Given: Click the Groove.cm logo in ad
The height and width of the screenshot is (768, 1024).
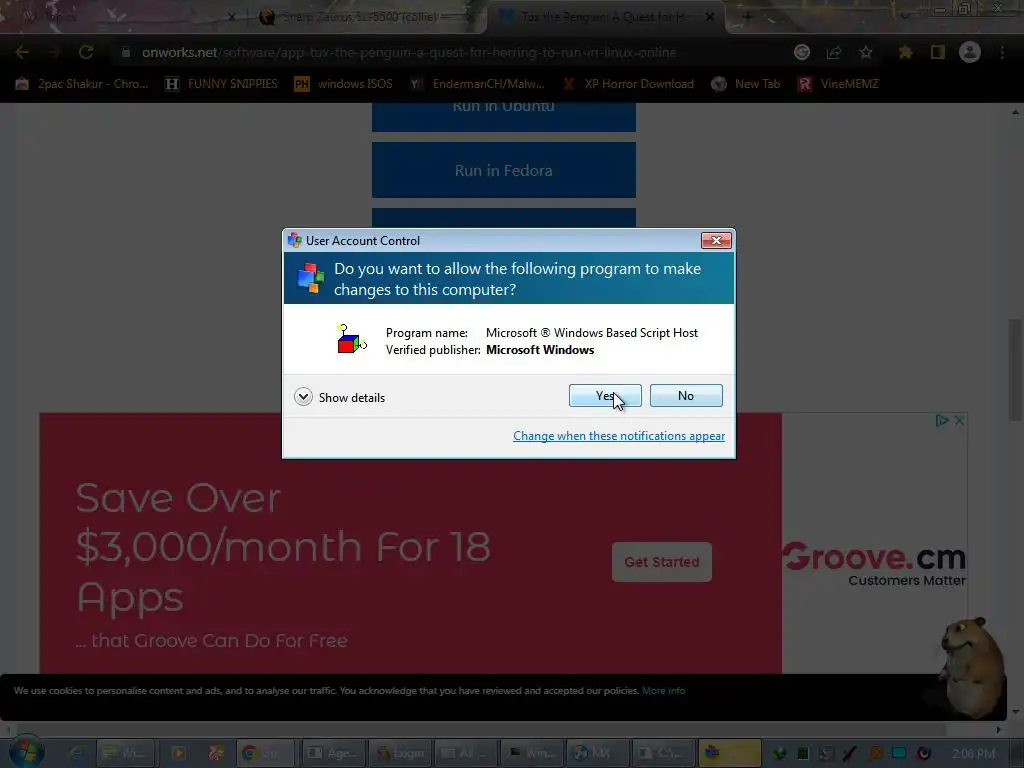Looking at the screenshot, I should (874, 564).
